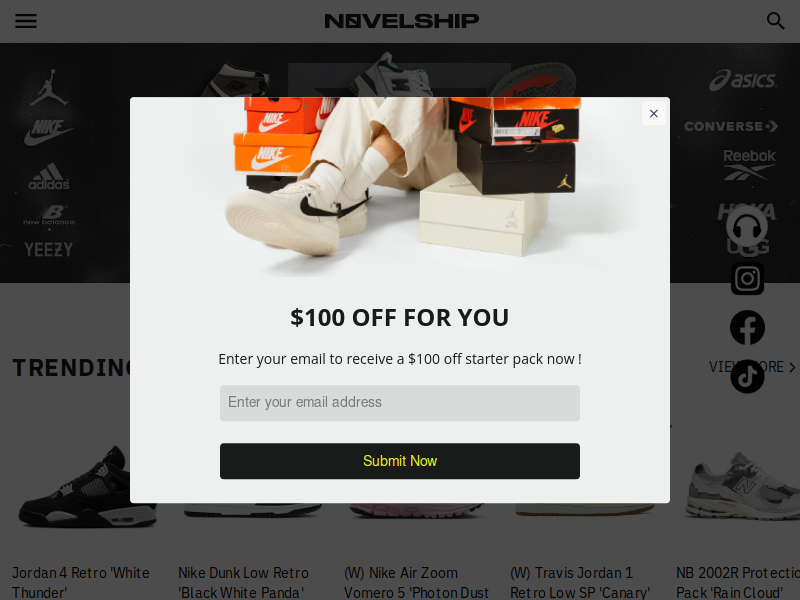The image size is (800, 600).
Task: Click the email address input field
Action: coord(400,403)
